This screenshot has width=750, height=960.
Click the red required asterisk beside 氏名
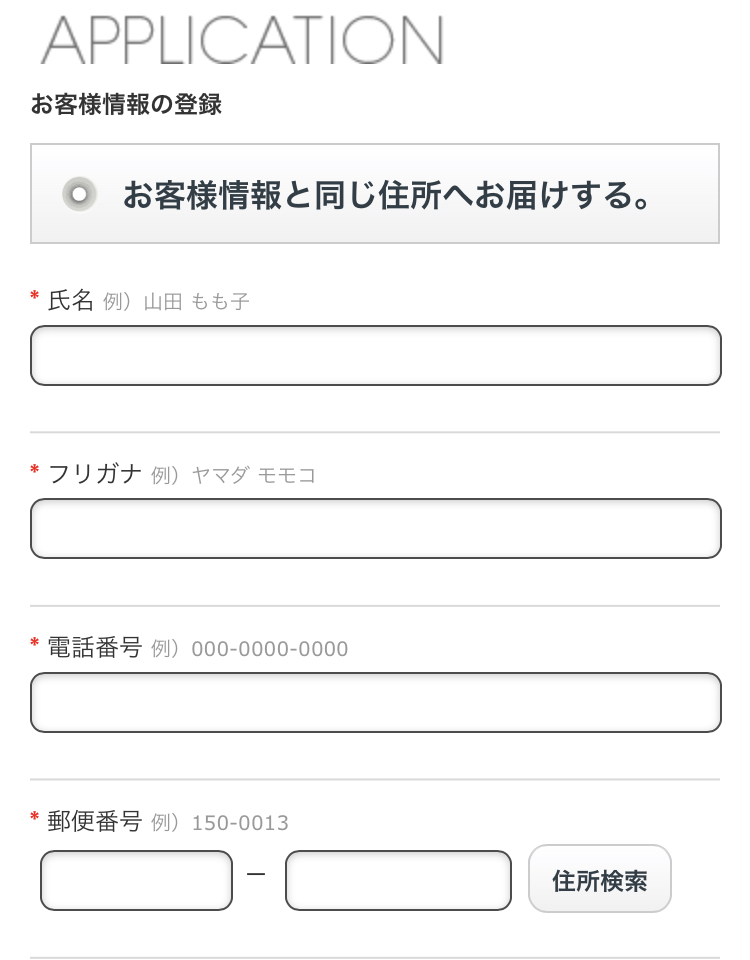[x=35, y=296]
